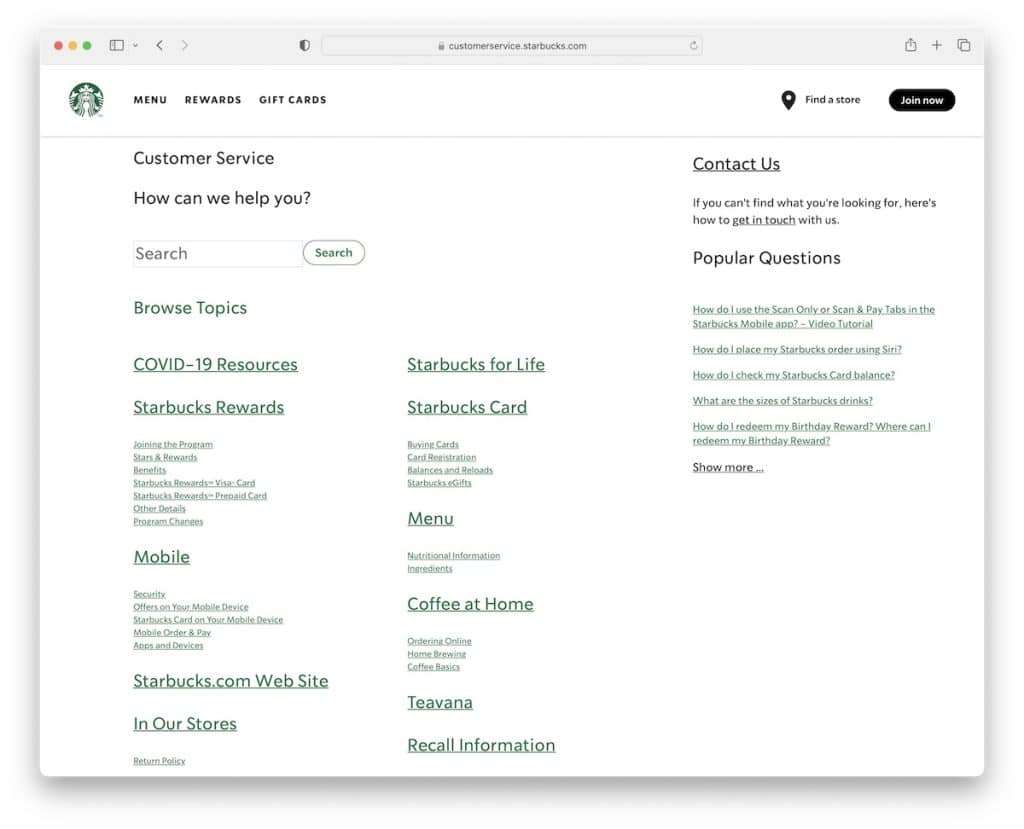1024x829 pixels.
Task: Open the Security link under Mobile
Action: [149, 594]
